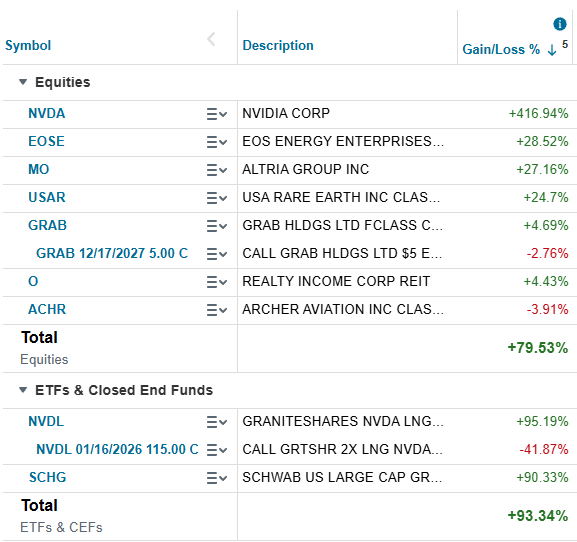This screenshot has height=542, width=577.
Task: Select the EOS ENERGY ENTERPRISES description
Action: point(343,141)
